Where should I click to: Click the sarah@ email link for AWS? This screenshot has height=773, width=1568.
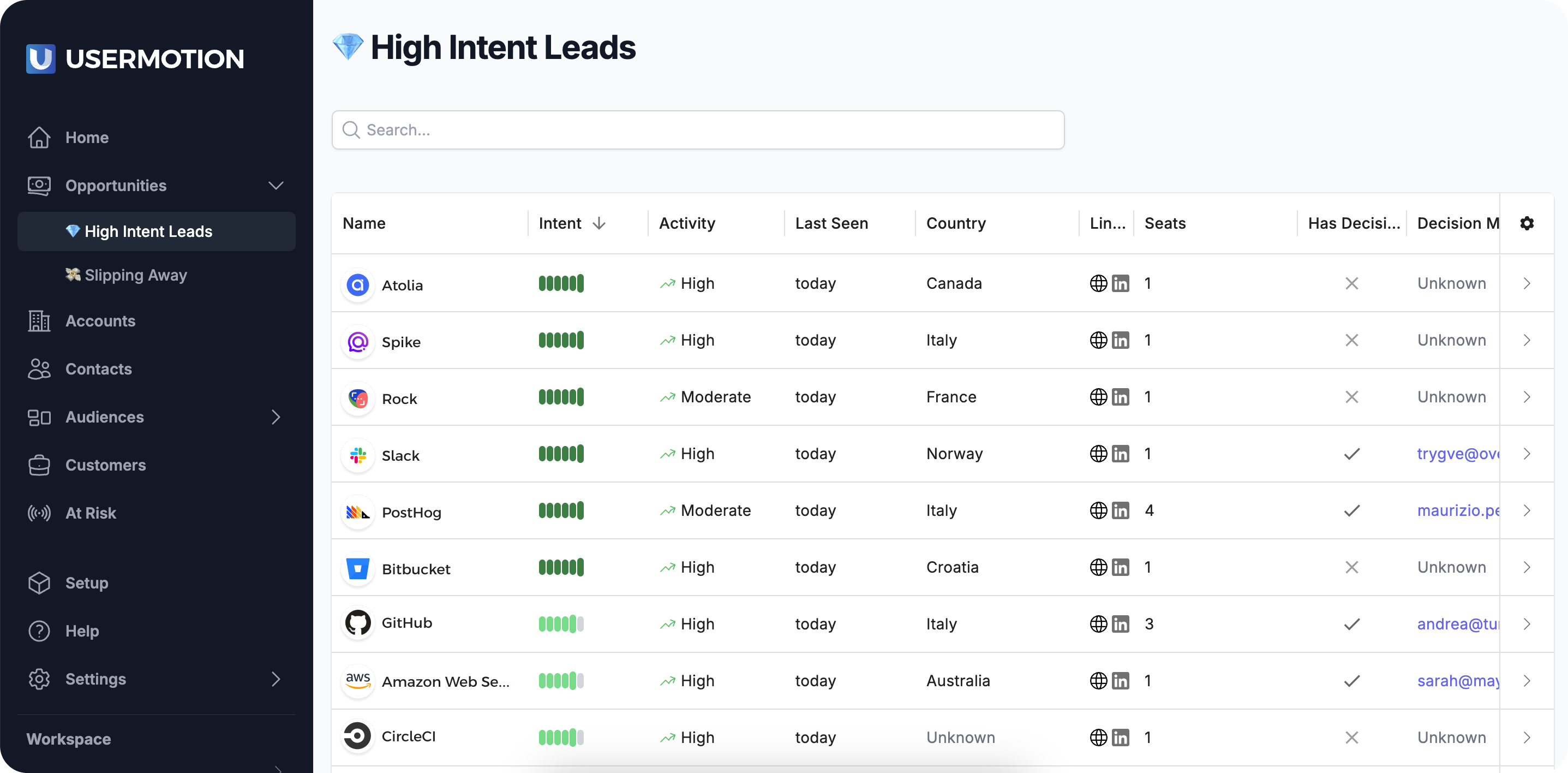1457,680
